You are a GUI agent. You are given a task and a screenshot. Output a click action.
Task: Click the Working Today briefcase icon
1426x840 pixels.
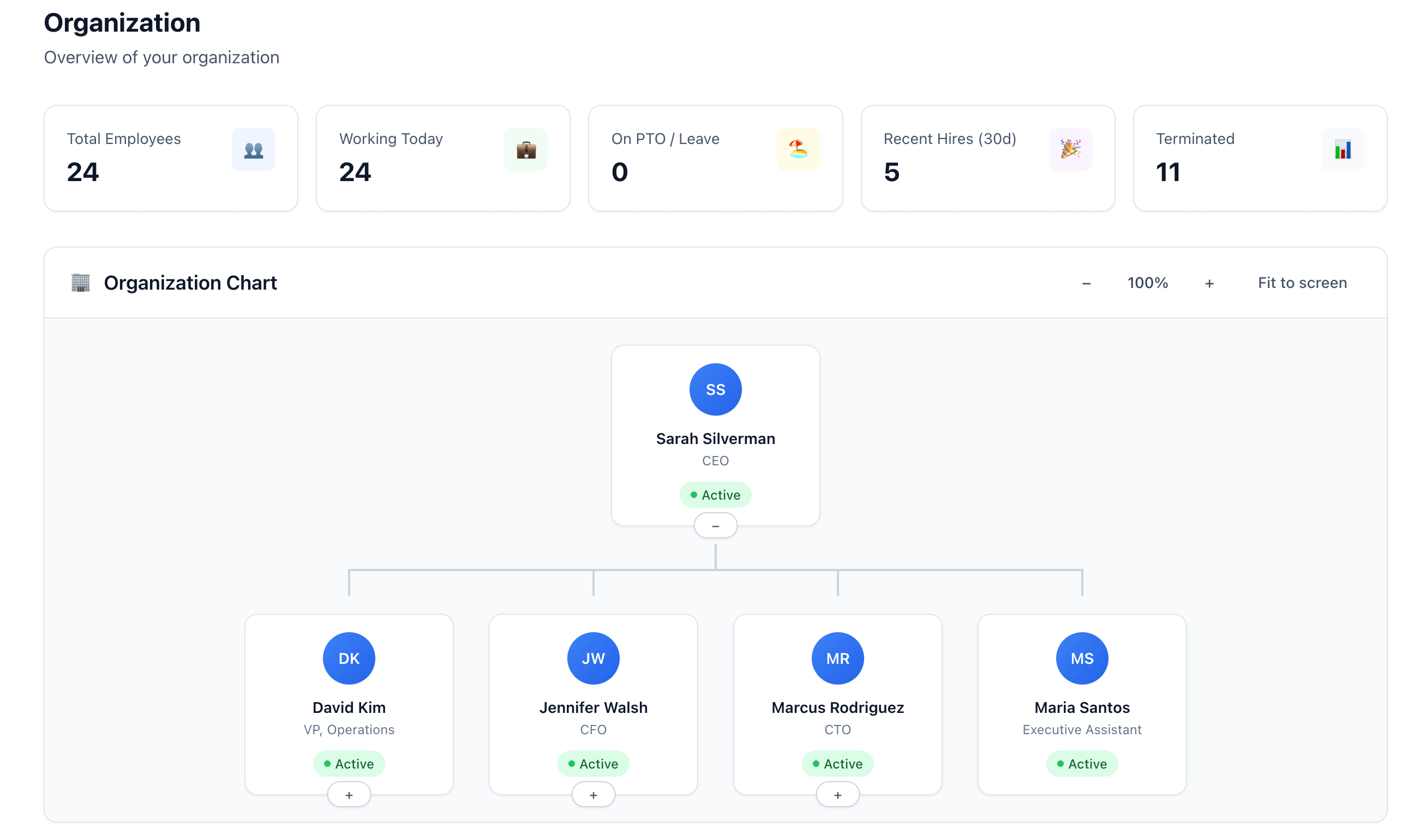(525, 150)
